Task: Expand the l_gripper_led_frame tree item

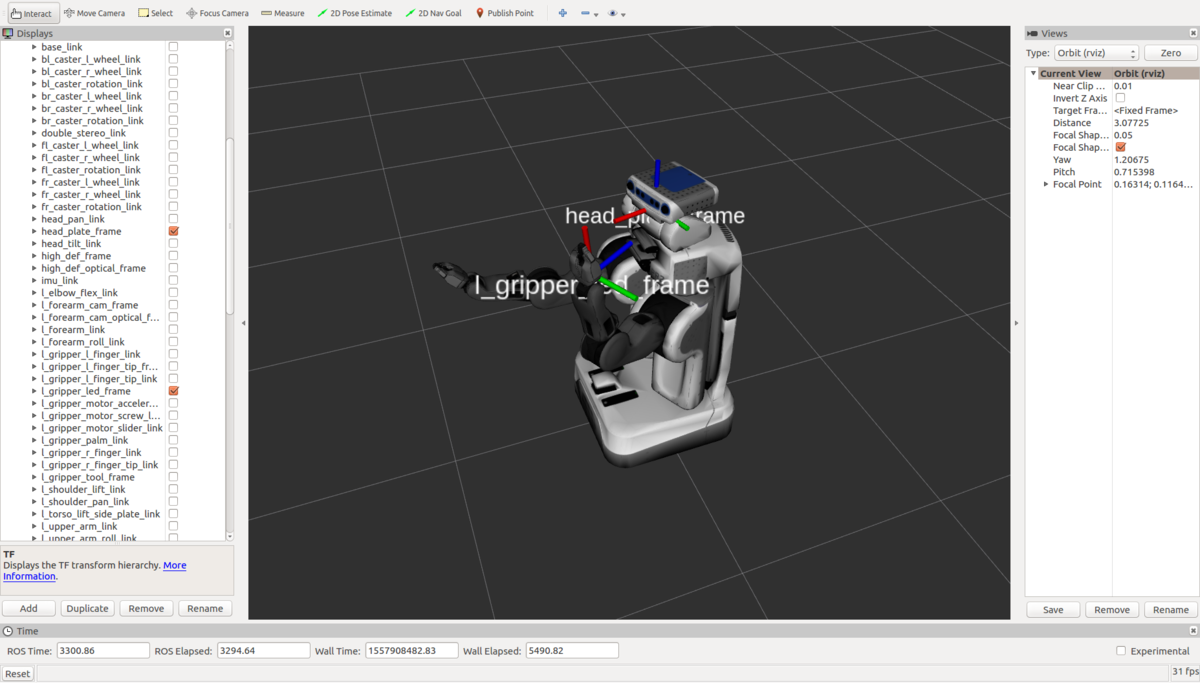Action: (x=34, y=391)
